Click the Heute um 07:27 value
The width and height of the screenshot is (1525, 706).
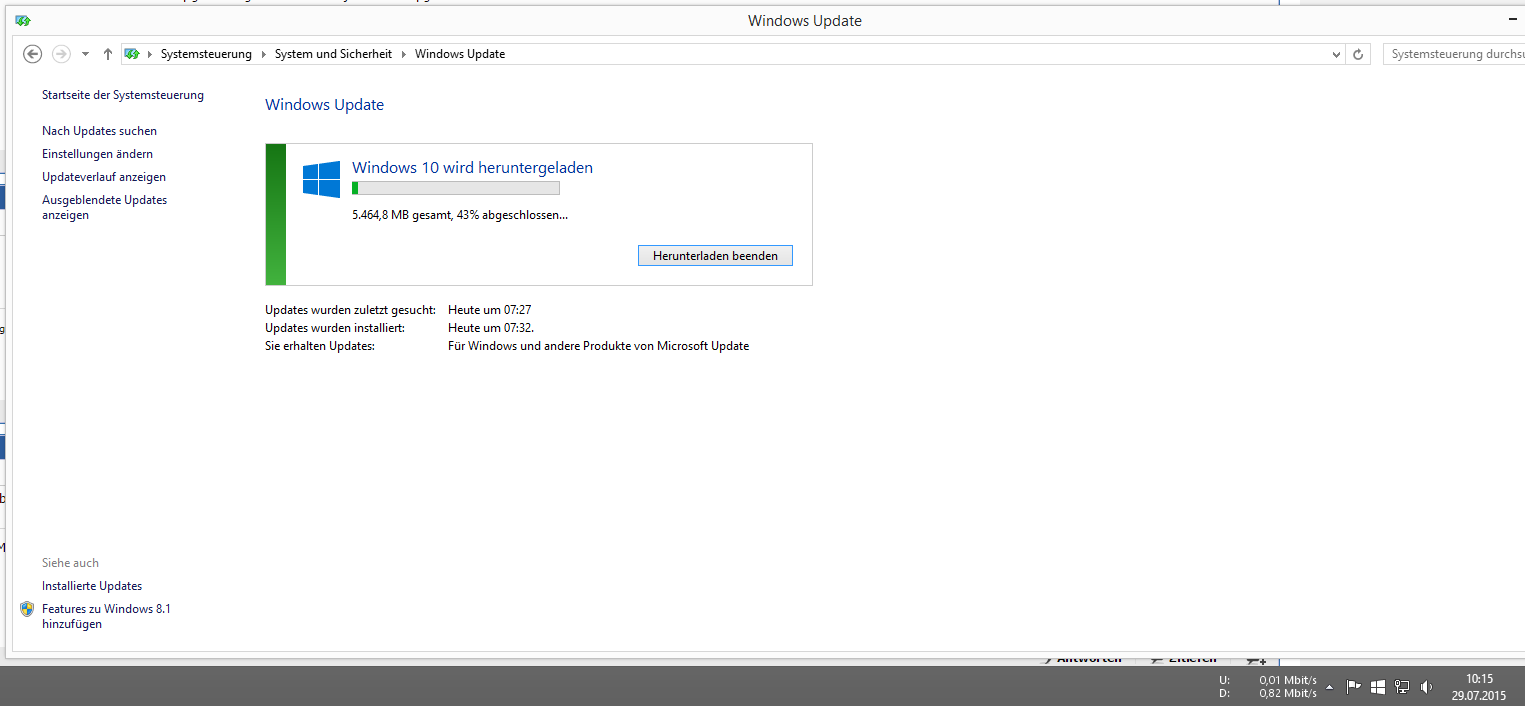tap(490, 310)
